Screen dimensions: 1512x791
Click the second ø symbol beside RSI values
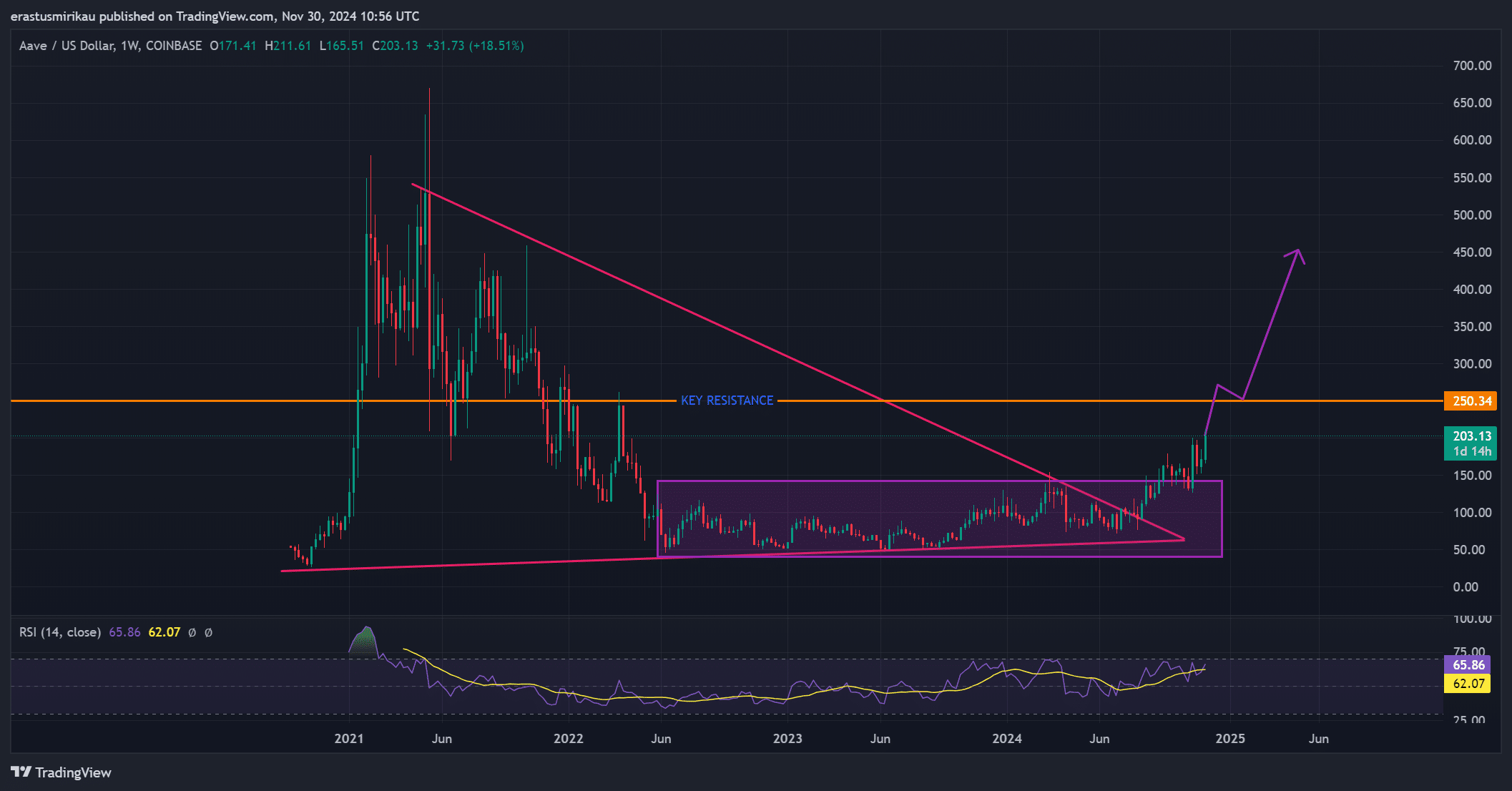208,632
